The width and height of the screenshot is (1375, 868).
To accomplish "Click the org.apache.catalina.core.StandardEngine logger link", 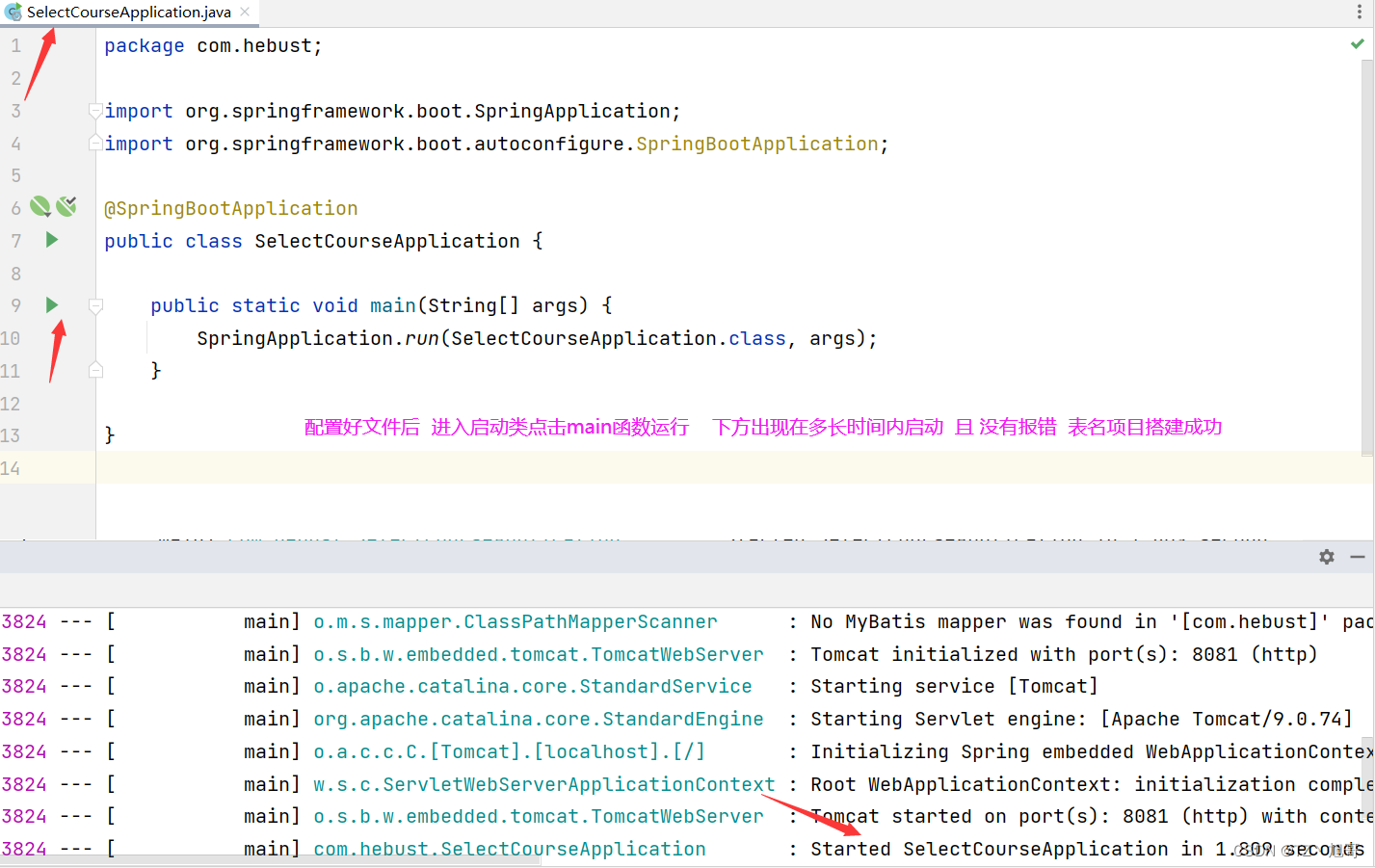I will [539, 720].
